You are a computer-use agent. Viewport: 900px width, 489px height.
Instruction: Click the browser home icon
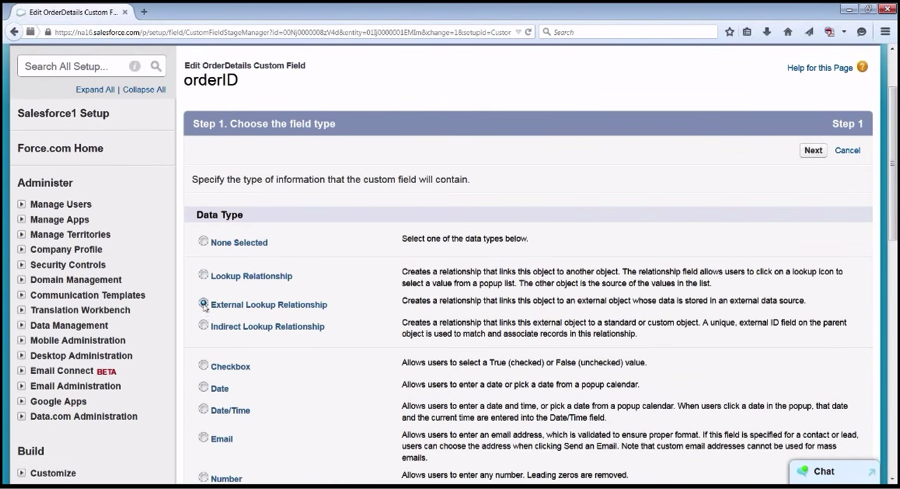[x=788, y=32]
